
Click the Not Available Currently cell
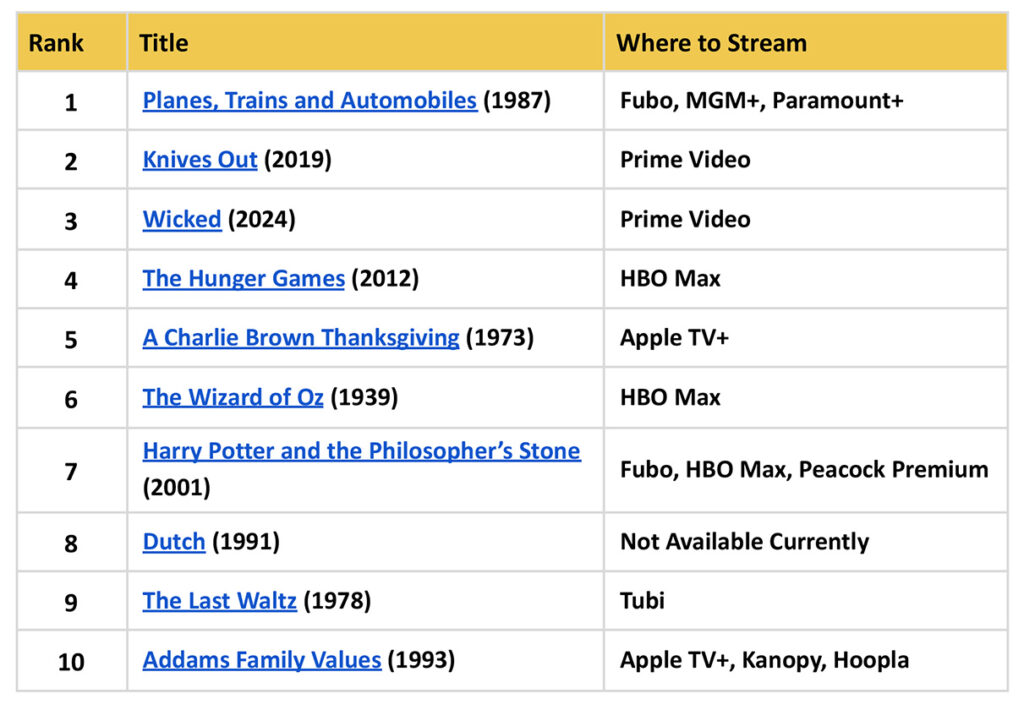pyautogui.click(x=744, y=542)
